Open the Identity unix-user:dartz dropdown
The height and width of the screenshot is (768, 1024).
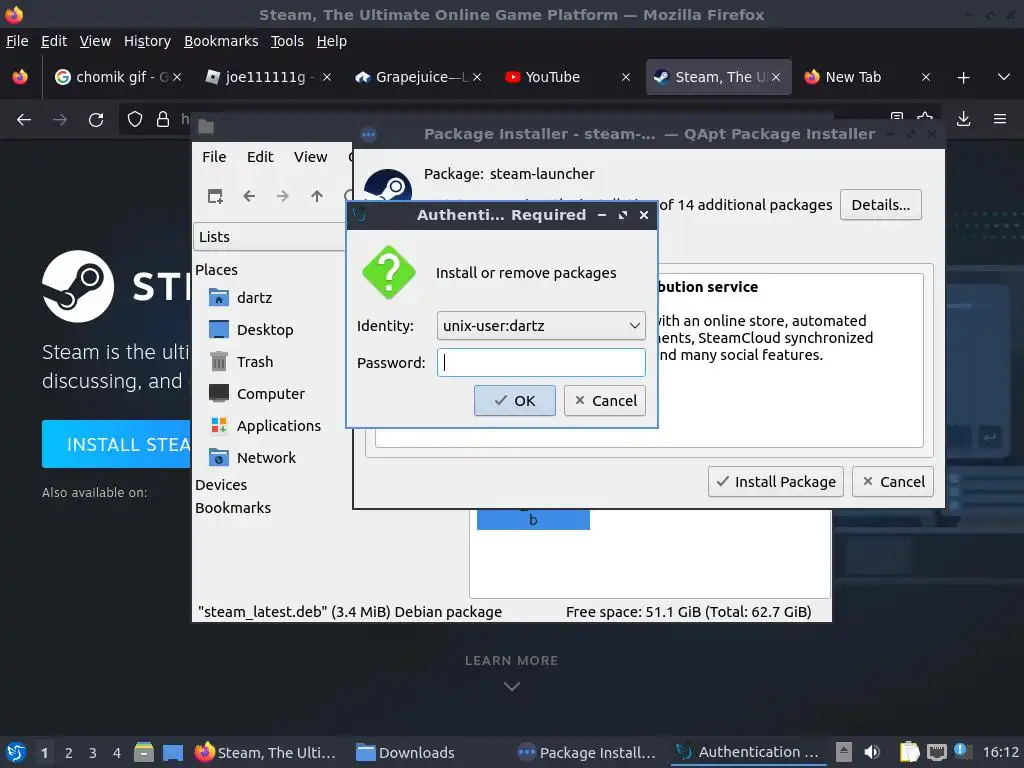[541, 325]
